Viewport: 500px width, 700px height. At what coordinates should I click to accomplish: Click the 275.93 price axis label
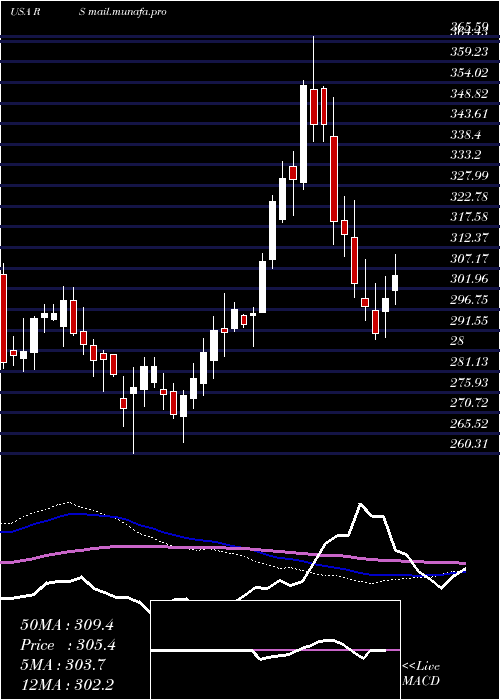coord(469,383)
